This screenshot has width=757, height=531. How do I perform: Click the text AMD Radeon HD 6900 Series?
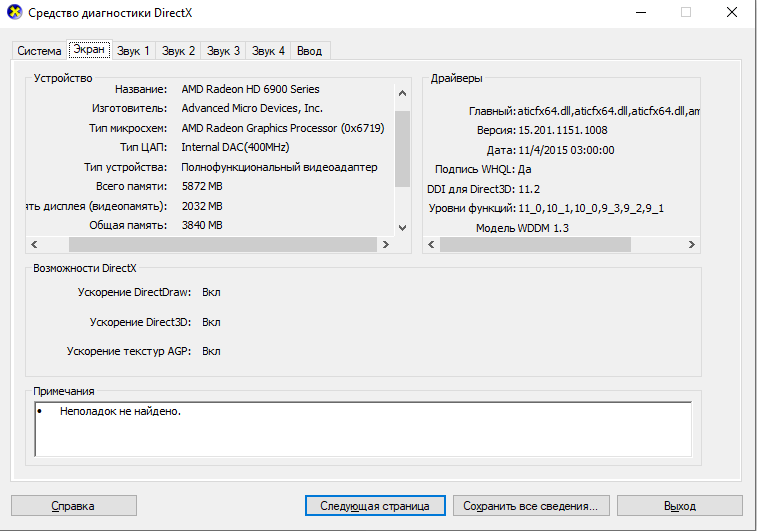click(x=251, y=89)
